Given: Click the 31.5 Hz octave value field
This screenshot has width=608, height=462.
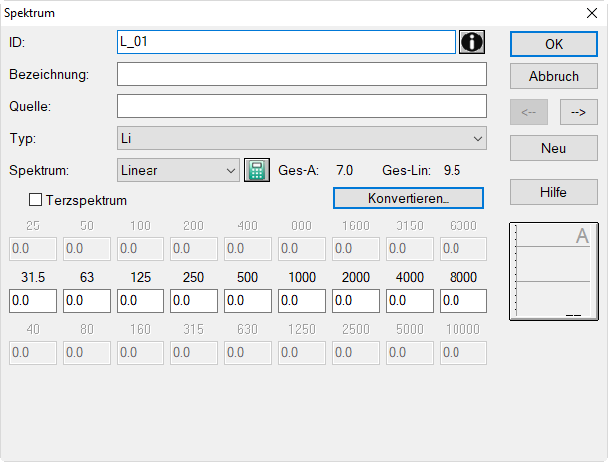Looking at the screenshot, I should [33, 301].
